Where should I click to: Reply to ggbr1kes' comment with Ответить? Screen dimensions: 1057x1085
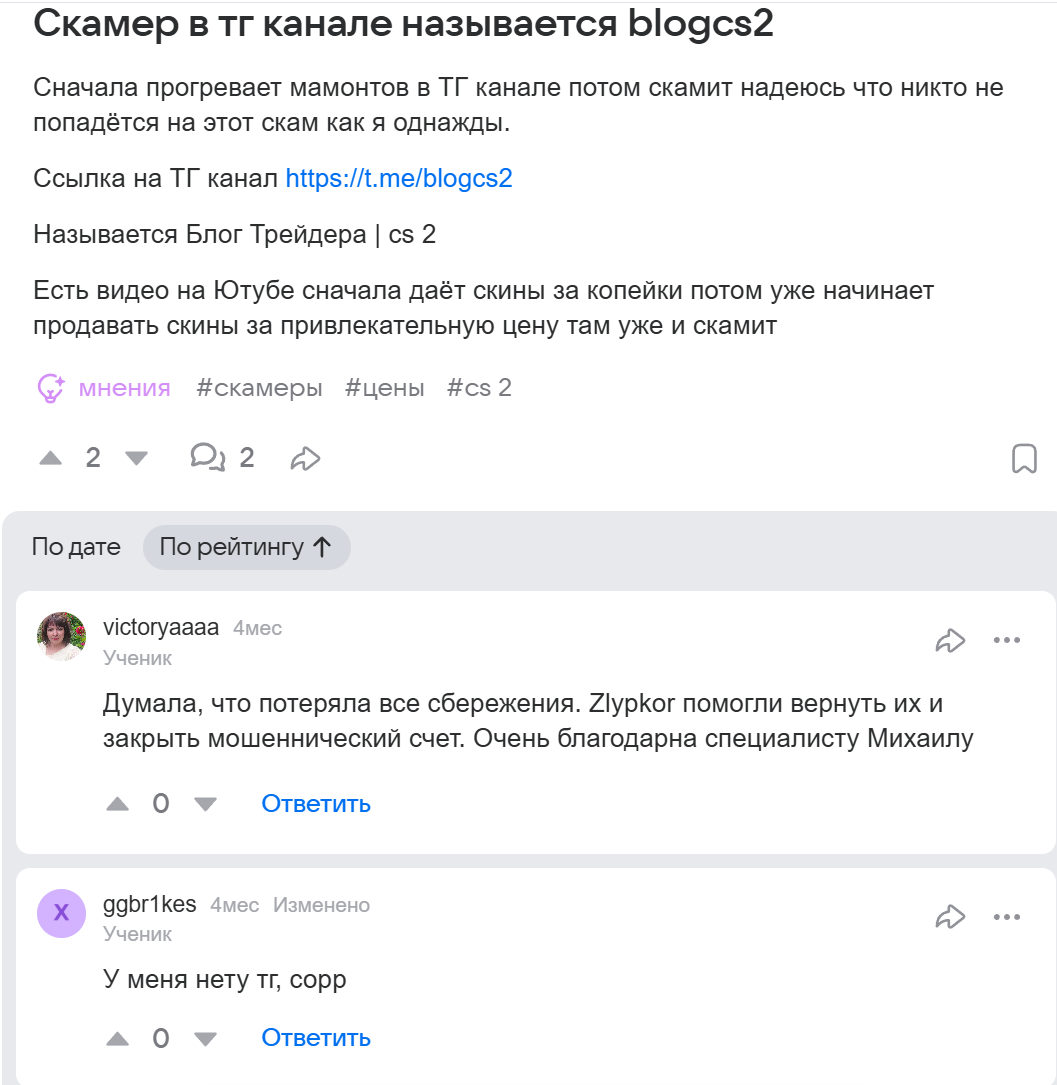[315, 1038]
